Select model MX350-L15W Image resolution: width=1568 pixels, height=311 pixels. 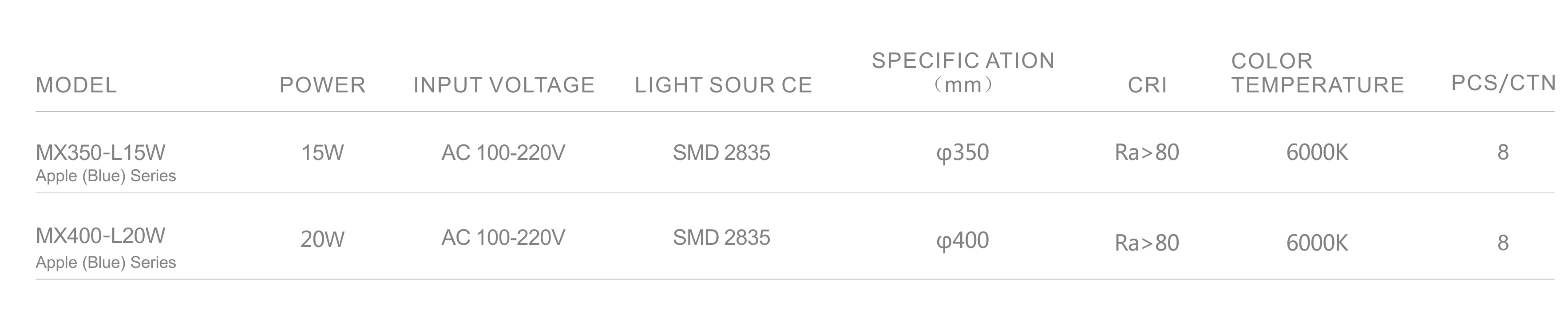click(100, 152)
